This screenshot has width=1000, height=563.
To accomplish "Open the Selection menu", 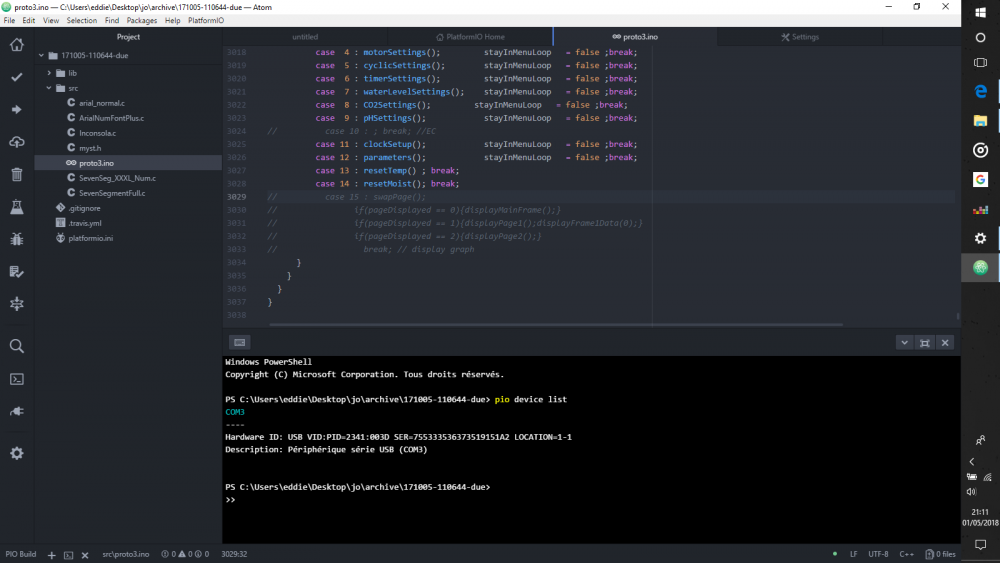I will pos(82,20).
